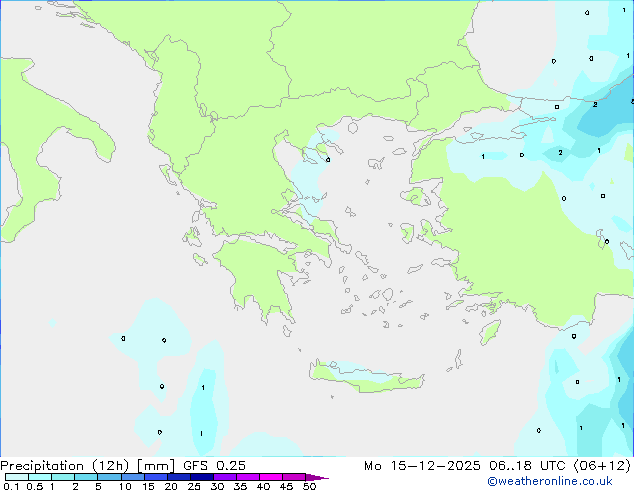Click the legend tick label "50"
This screenshot has width=634, height=490.
click(309, 486)
